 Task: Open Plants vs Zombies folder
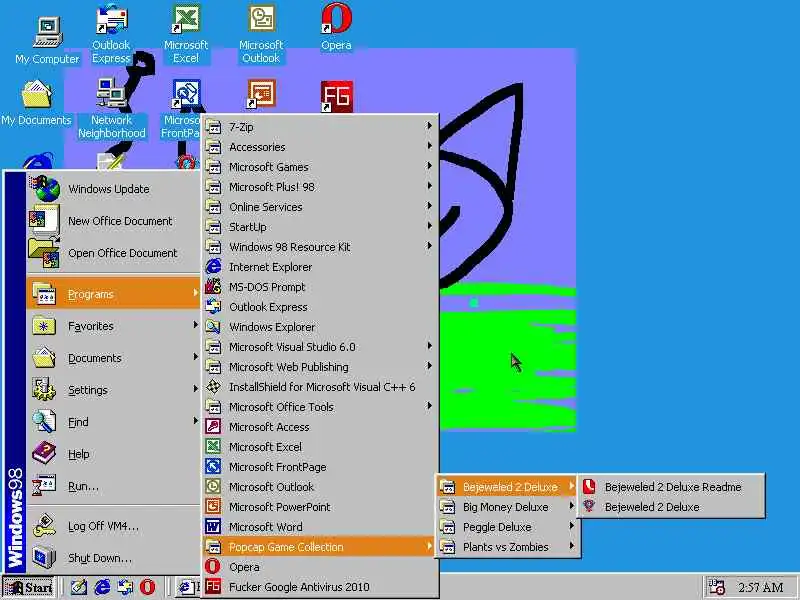pyautogui.click(x=508, y=547)
